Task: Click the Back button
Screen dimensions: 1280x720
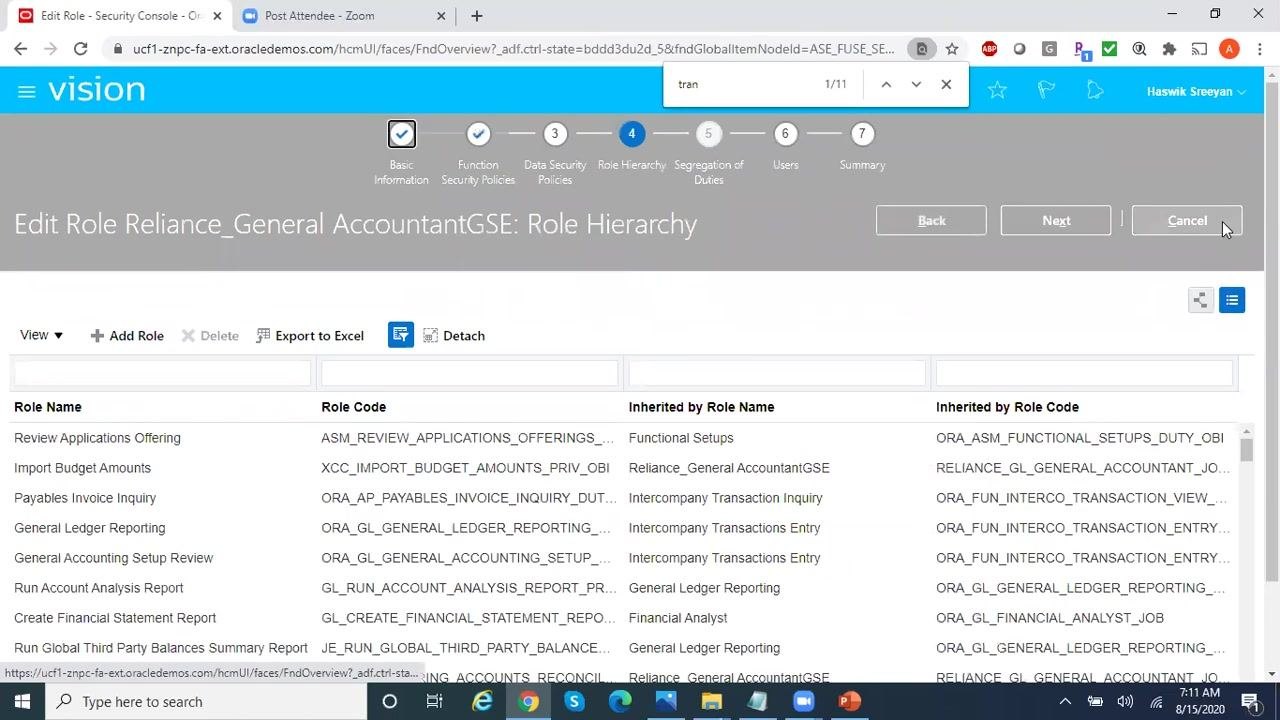Action: pos(931,221)
